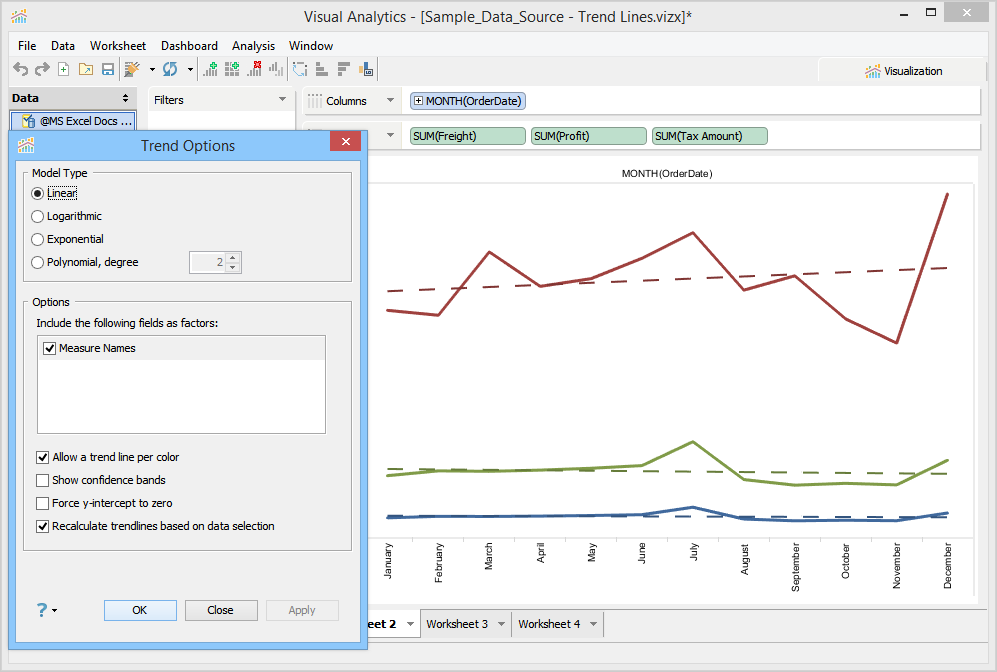Open the Worksheet 2 tab dropdown
The height and width of the screenshot is (672, 997).
410,624
